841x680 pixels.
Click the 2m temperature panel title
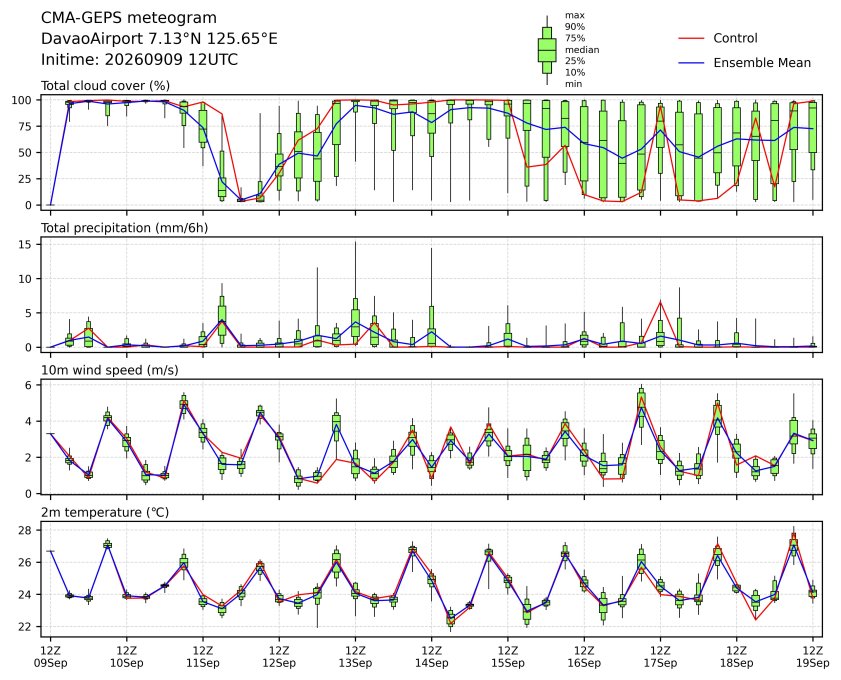click(105, 512)
